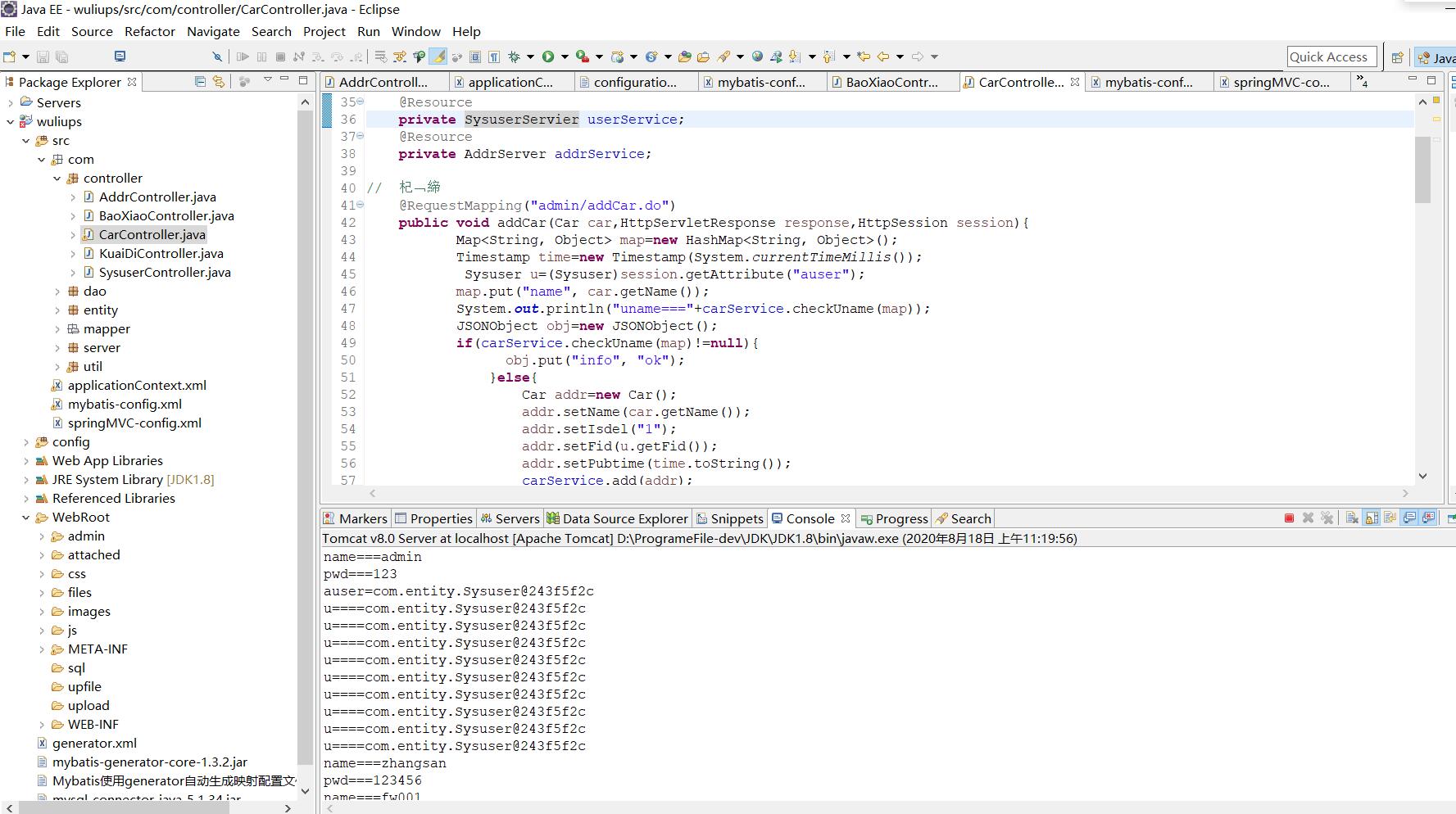1456x814 pixels.
Task: Expand the Servers project node
Action: (11, 102)
